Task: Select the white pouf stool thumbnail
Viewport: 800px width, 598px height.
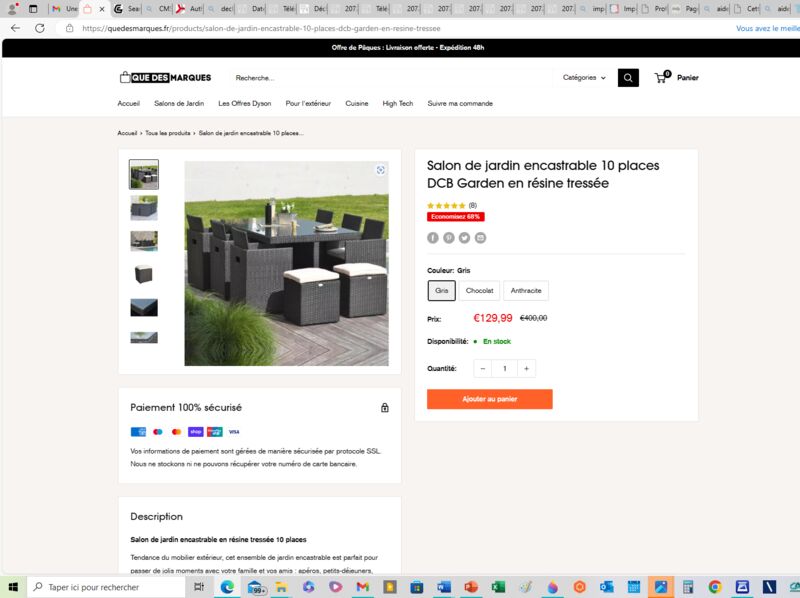Action: point(144,274)
